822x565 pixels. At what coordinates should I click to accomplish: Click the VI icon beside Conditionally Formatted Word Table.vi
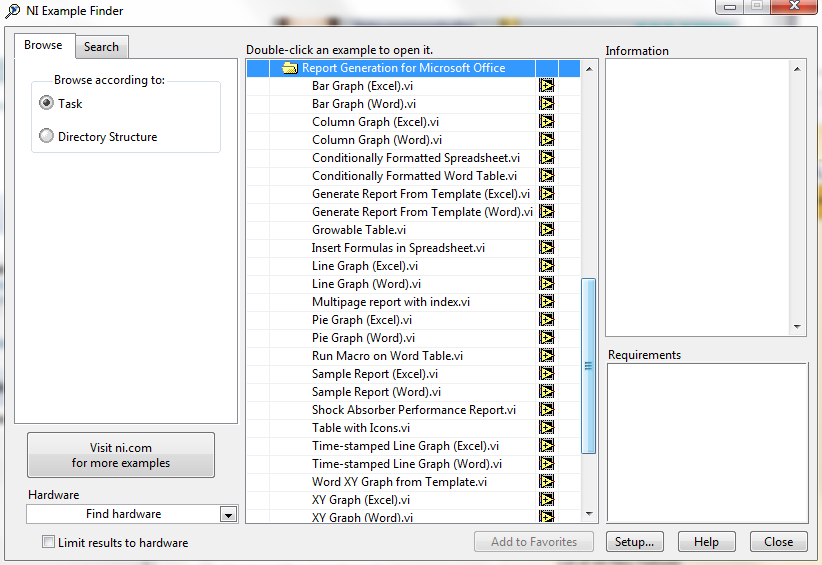coord(546,176)
